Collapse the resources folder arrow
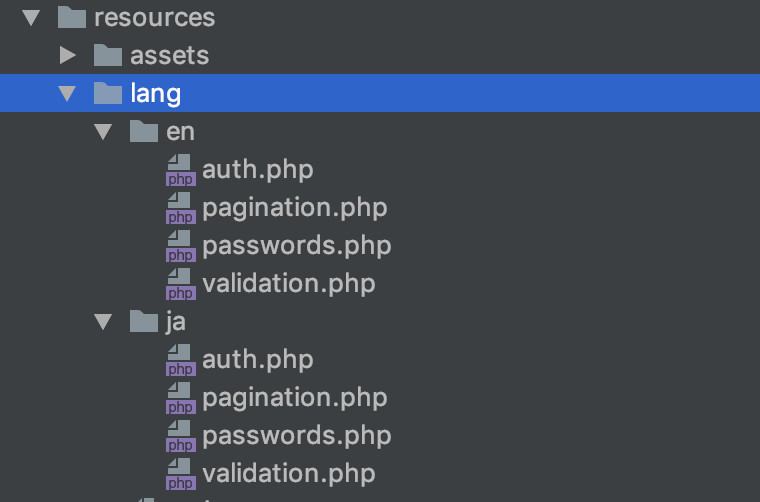The image size is (760, 502). click(x=32, y=18)
